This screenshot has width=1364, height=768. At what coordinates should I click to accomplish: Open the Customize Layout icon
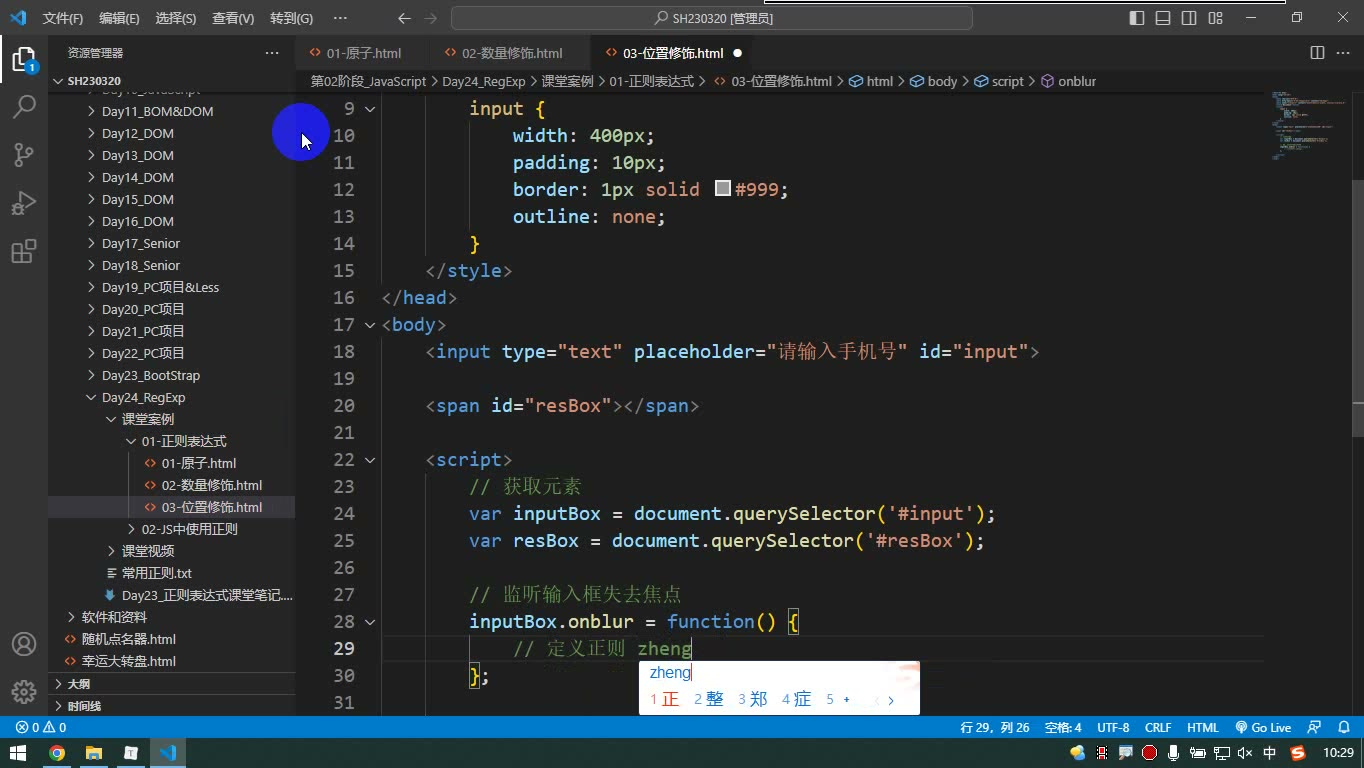(1215, 18)
